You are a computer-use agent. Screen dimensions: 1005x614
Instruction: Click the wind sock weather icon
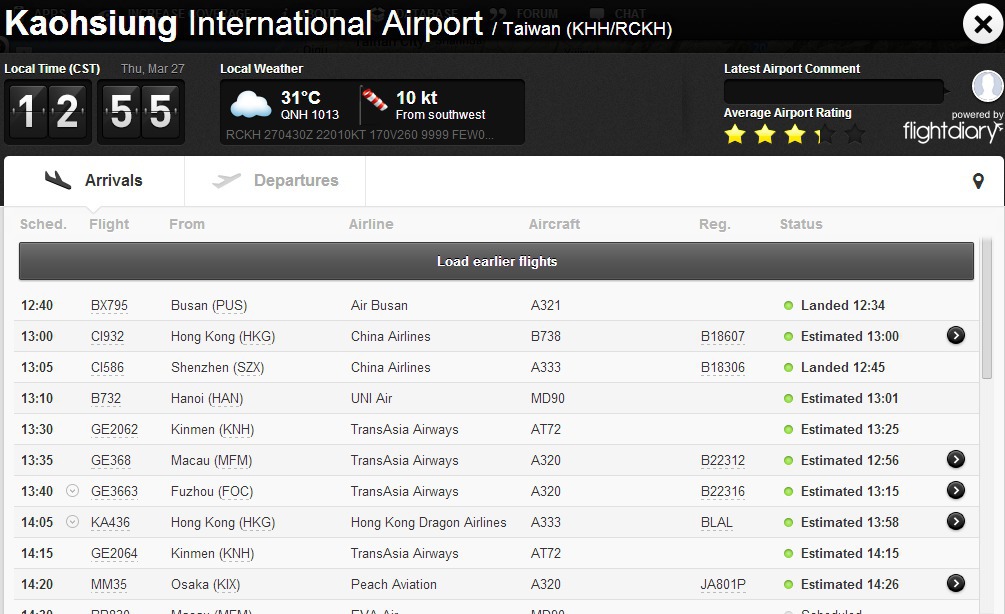tap(374, 104)
